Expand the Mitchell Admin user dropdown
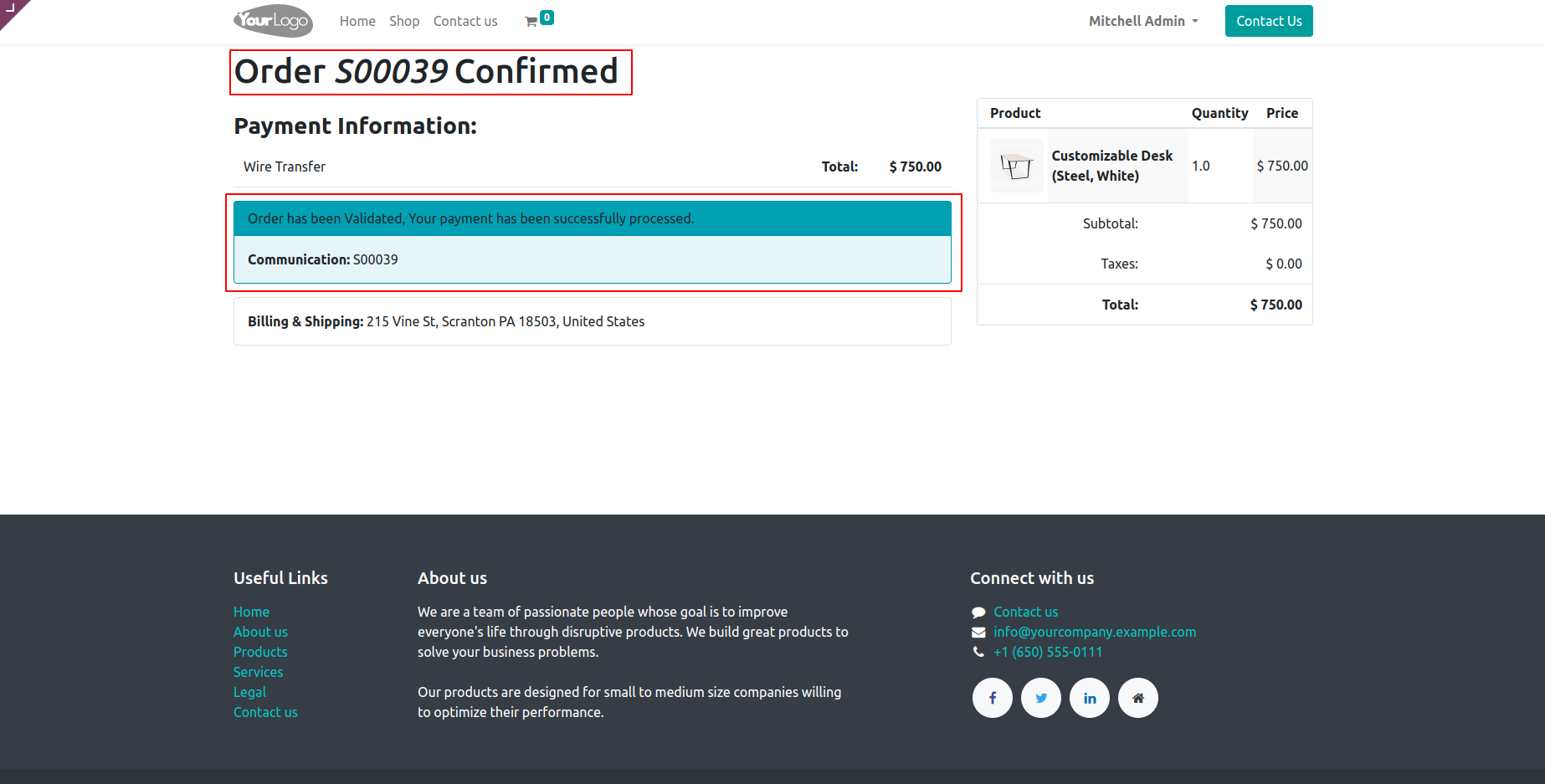The width and height of the screenshot is (1545, 784). (x=1143, y=21)
